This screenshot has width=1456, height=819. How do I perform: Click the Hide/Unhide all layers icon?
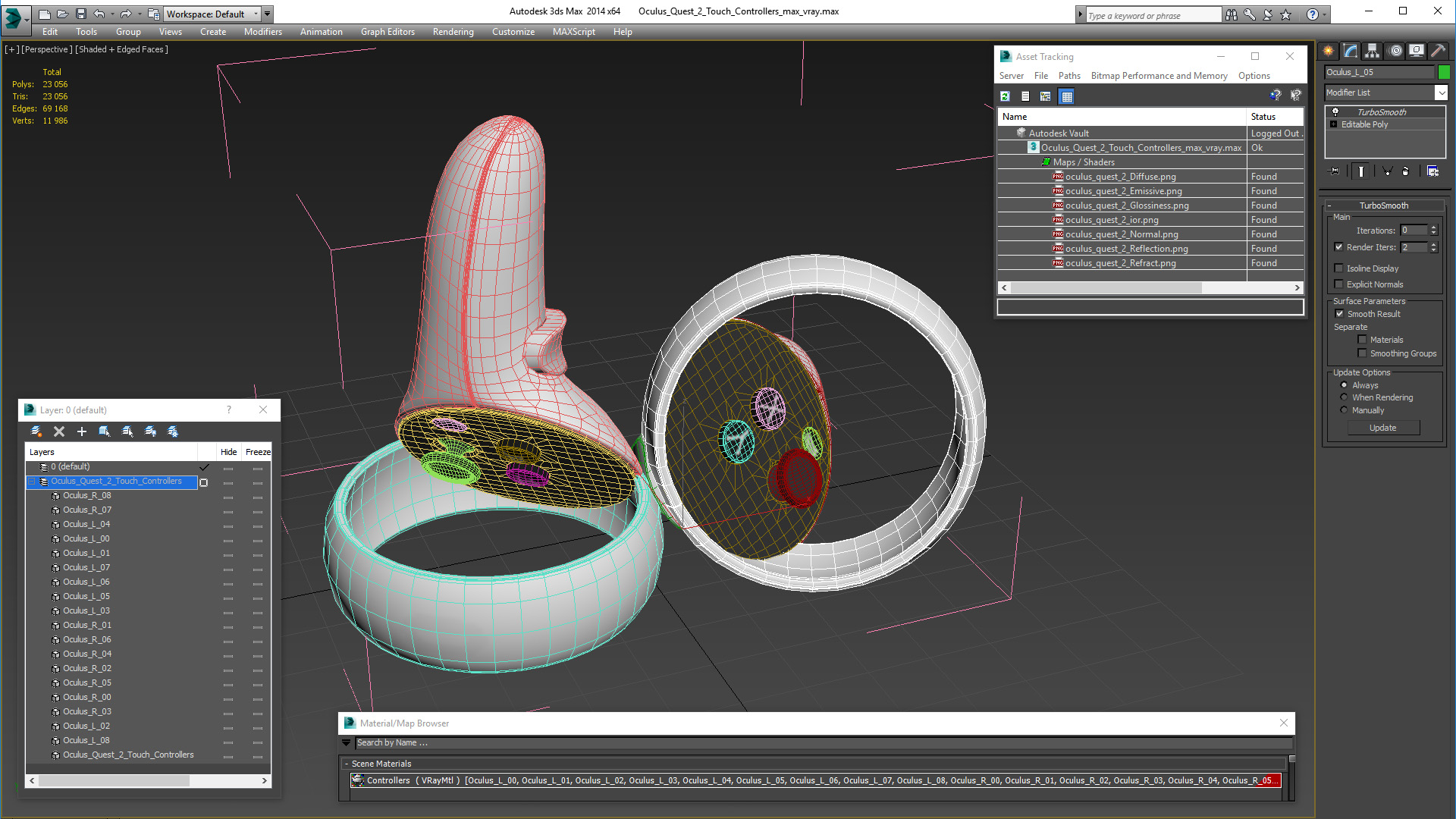150,431
